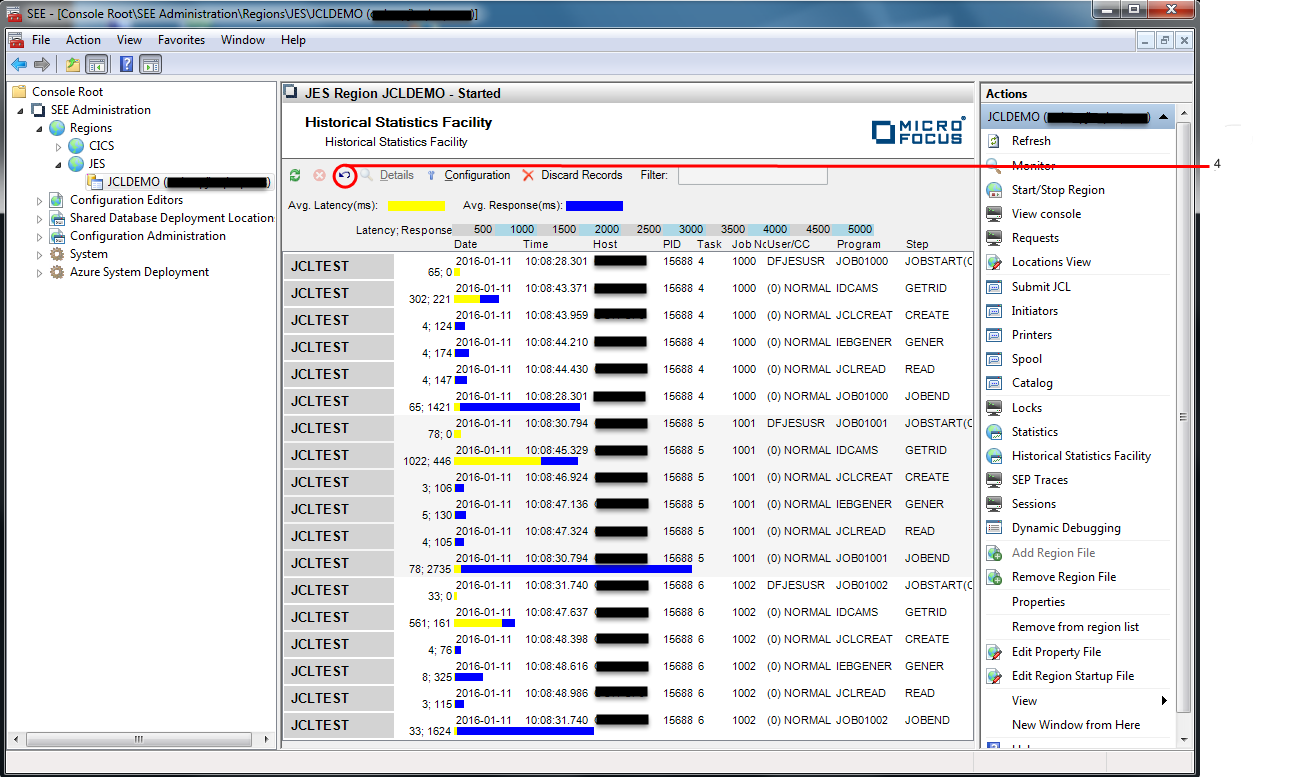Click inside the Filter input field

[755, 175]
